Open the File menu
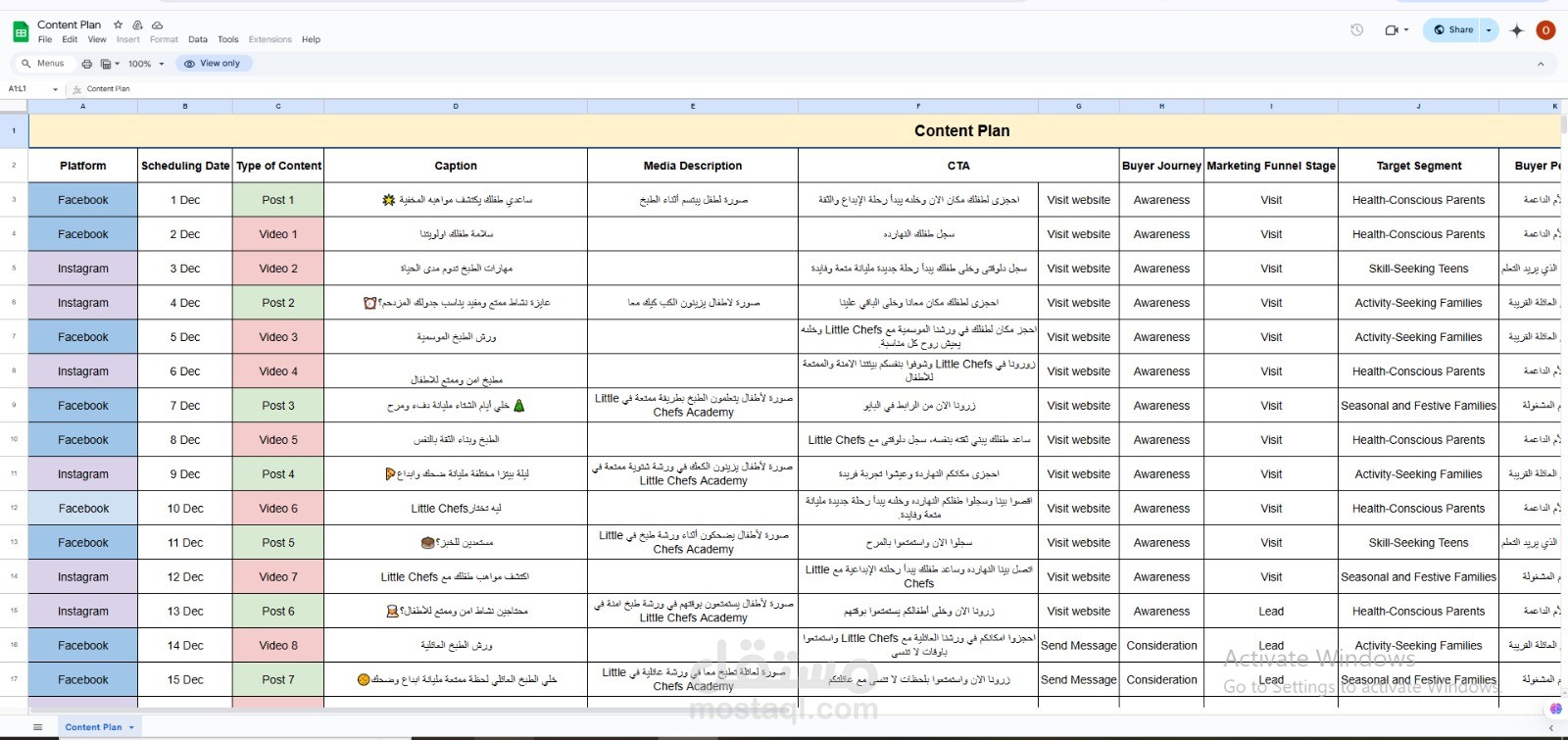The image size is (1568, 740). (45, 40)
